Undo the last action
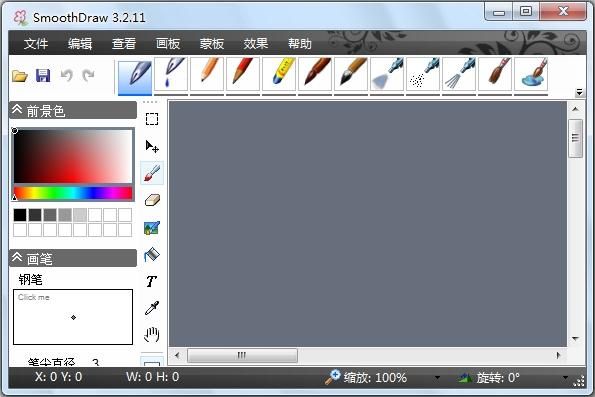The width and height of the screenshot is (595, 397). 67,76
